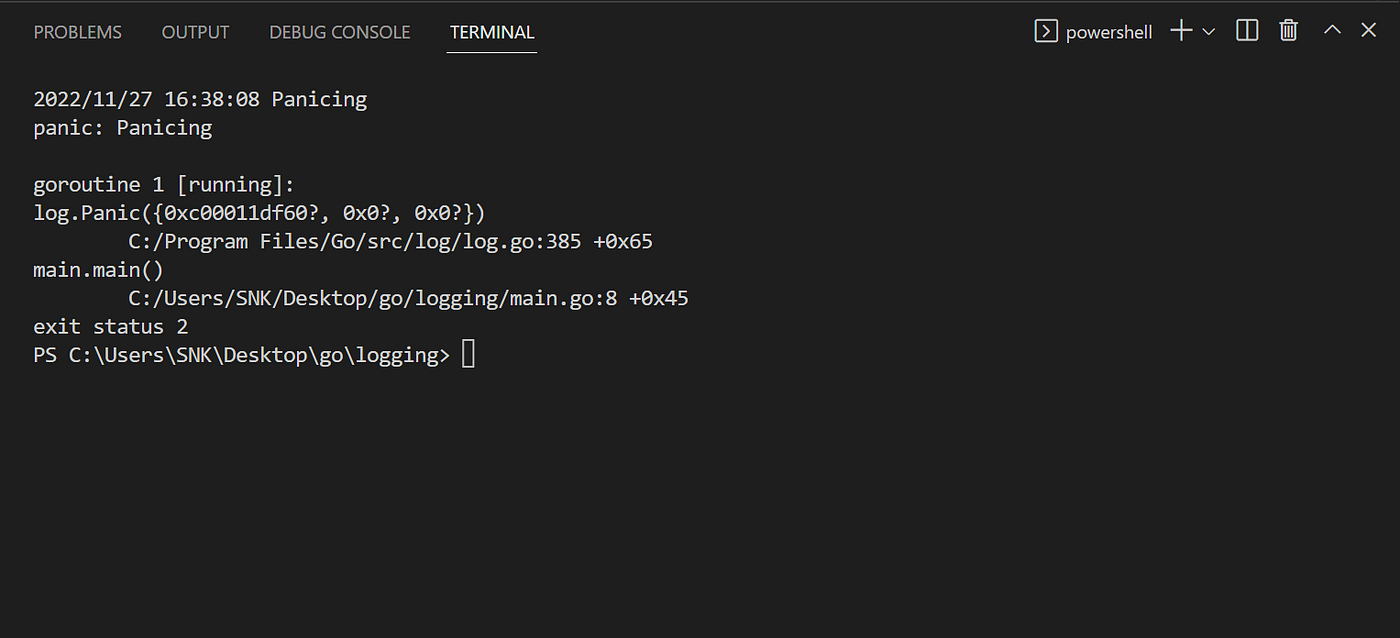Screen dimensions: 1400x638
Task: Select the DEBUG CONSOLE tab
Action: pos(340,32)
